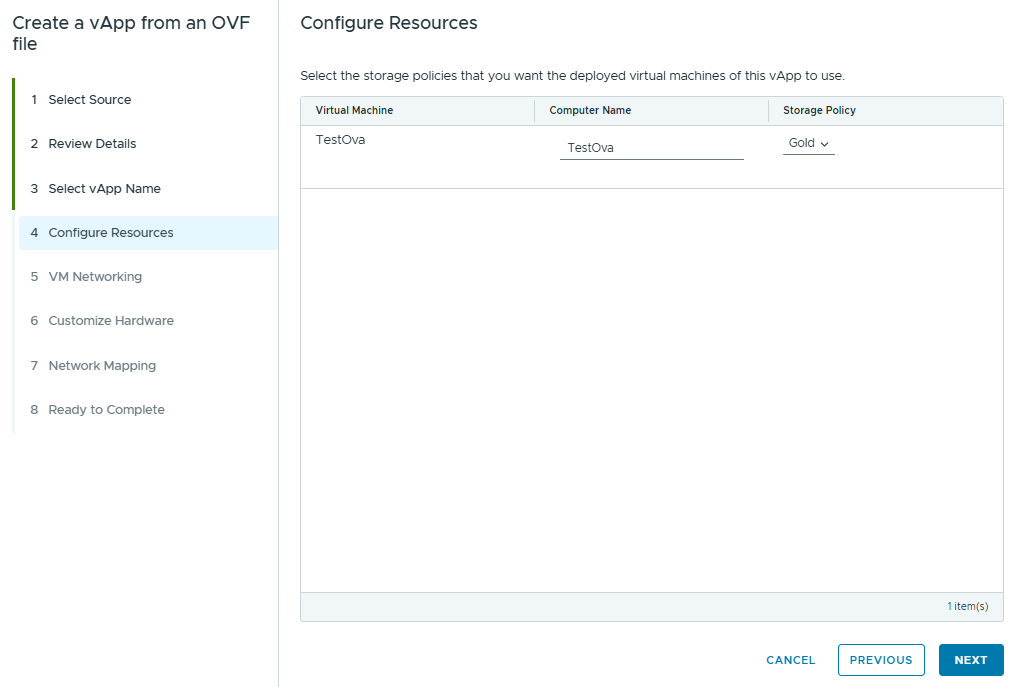The height and width of the screenshot is (687, 1017).
Task: Click the 1 item(s) footer count
Action: coord(967,607)
